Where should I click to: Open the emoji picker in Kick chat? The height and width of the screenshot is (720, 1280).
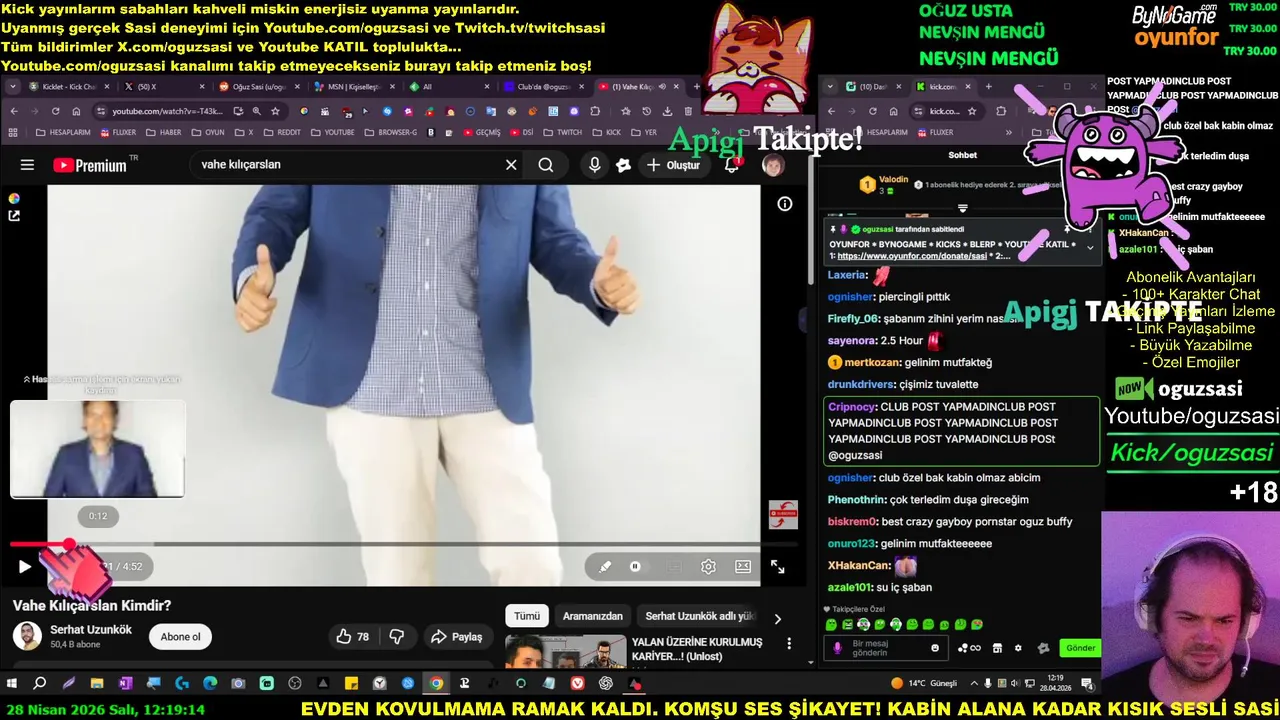(935, 648)
